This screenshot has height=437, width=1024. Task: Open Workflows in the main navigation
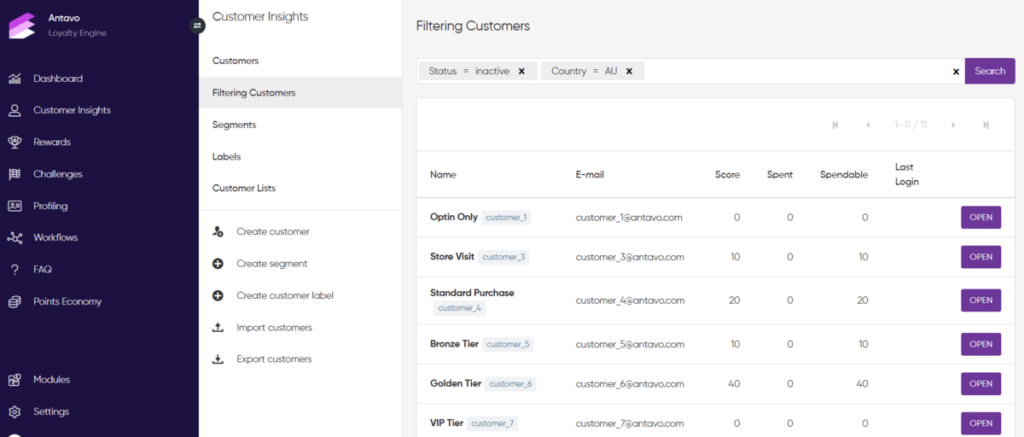(56, 238)
